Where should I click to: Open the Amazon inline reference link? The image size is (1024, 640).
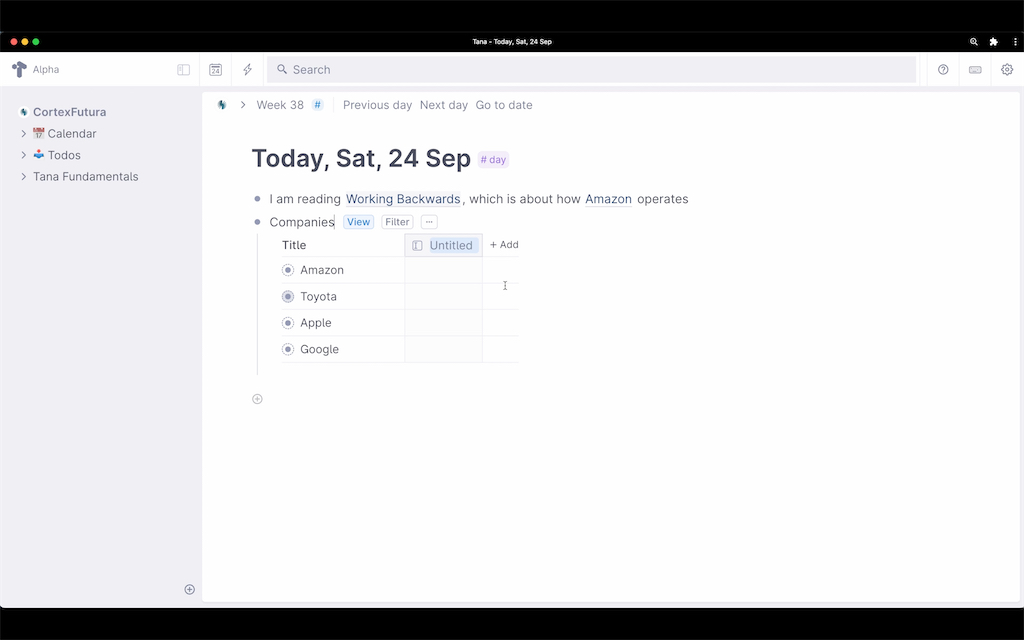pyautogui.click(x=608, y=199)
